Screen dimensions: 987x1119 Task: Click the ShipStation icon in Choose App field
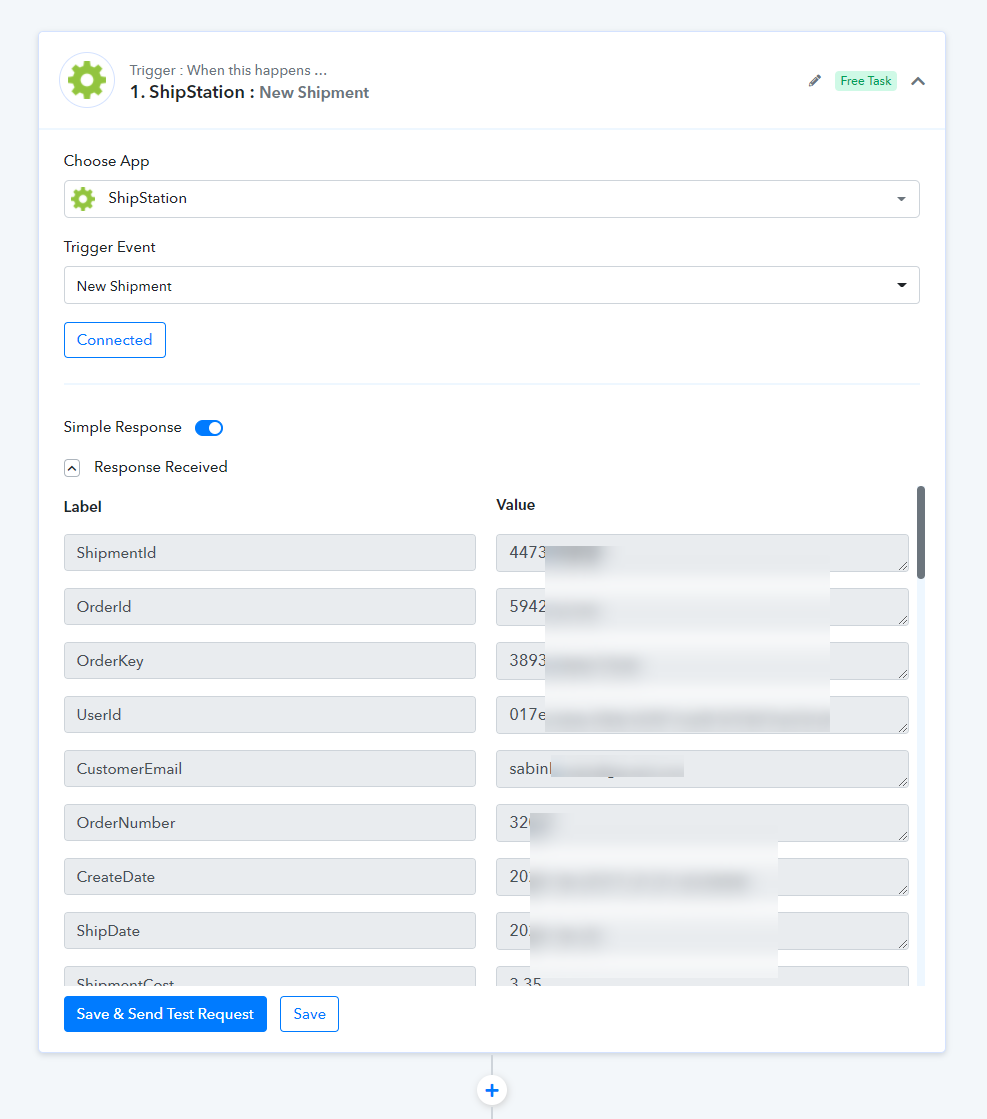click(x=83, y=198)
